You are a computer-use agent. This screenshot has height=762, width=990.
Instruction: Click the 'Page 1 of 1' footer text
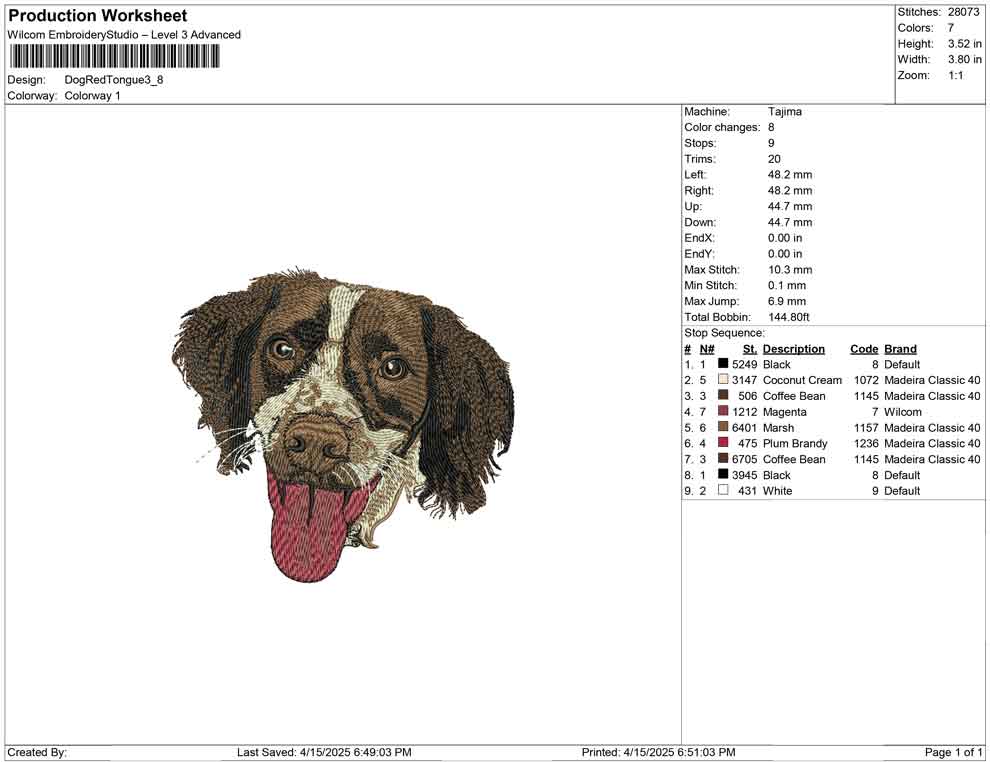click(x=953, y=752)
